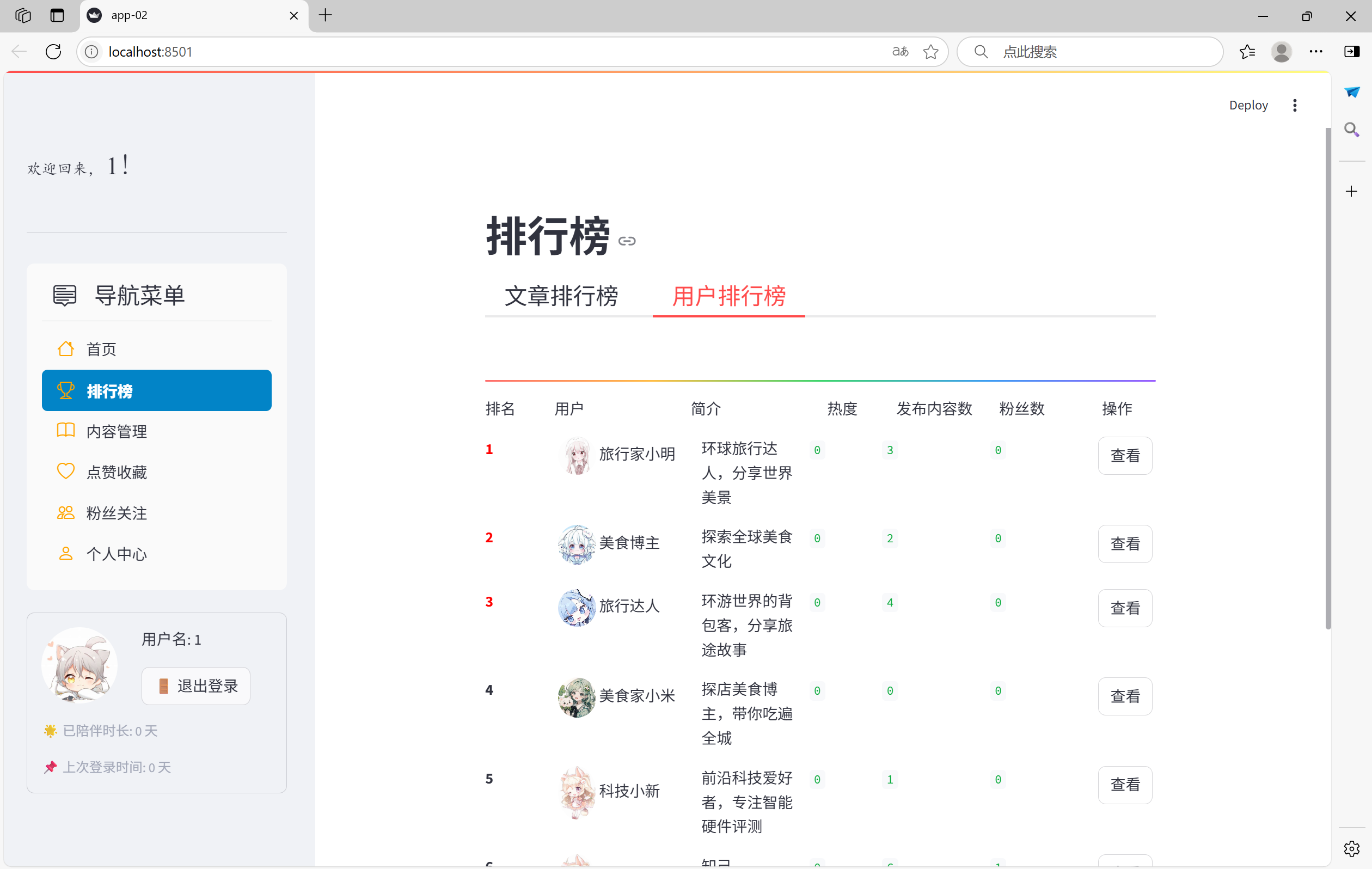Select the 用户排行榜 tab
The height and width of the screenshot is (869, 1372).
click(728, 296)
